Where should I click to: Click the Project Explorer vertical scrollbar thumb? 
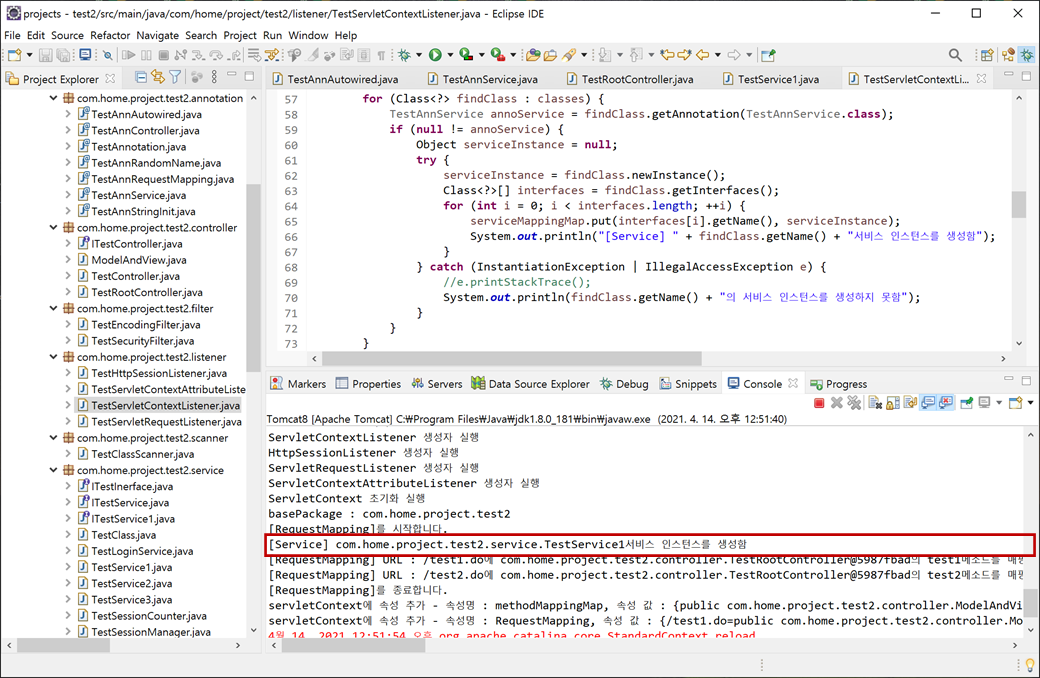[x=253, y=277]
